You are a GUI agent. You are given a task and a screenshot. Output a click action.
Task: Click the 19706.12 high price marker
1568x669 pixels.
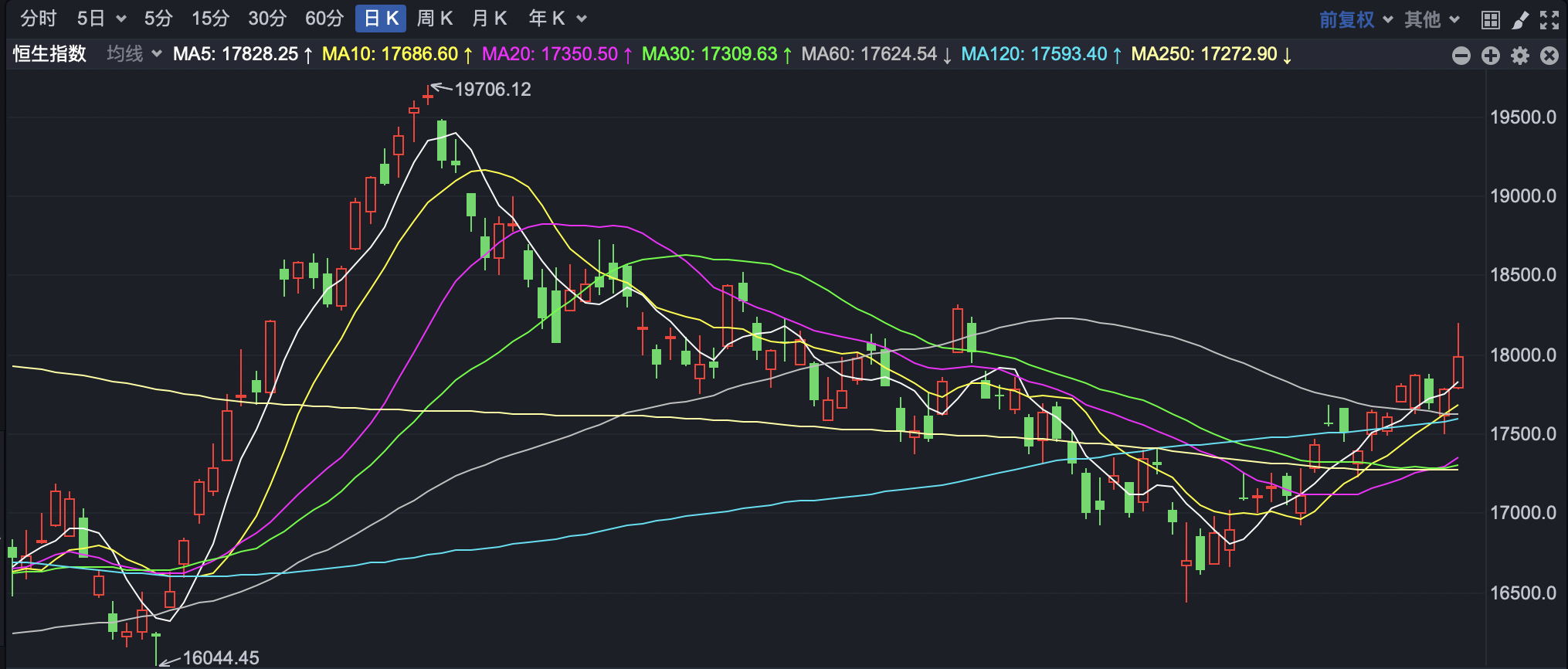click(493, 90)
